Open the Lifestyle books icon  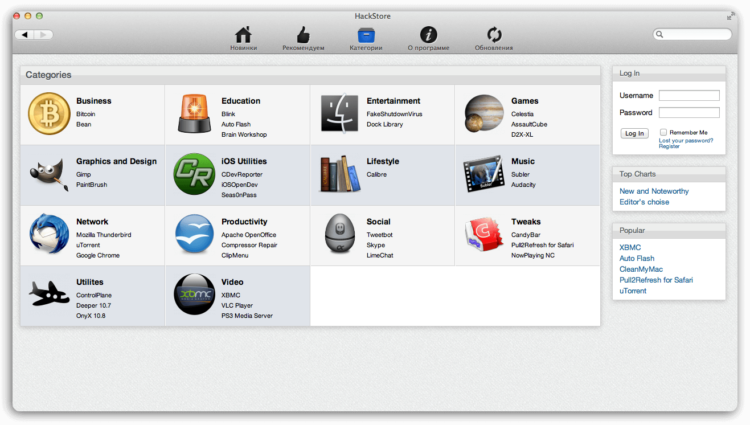pyautogui.click(x=339, y=174)
